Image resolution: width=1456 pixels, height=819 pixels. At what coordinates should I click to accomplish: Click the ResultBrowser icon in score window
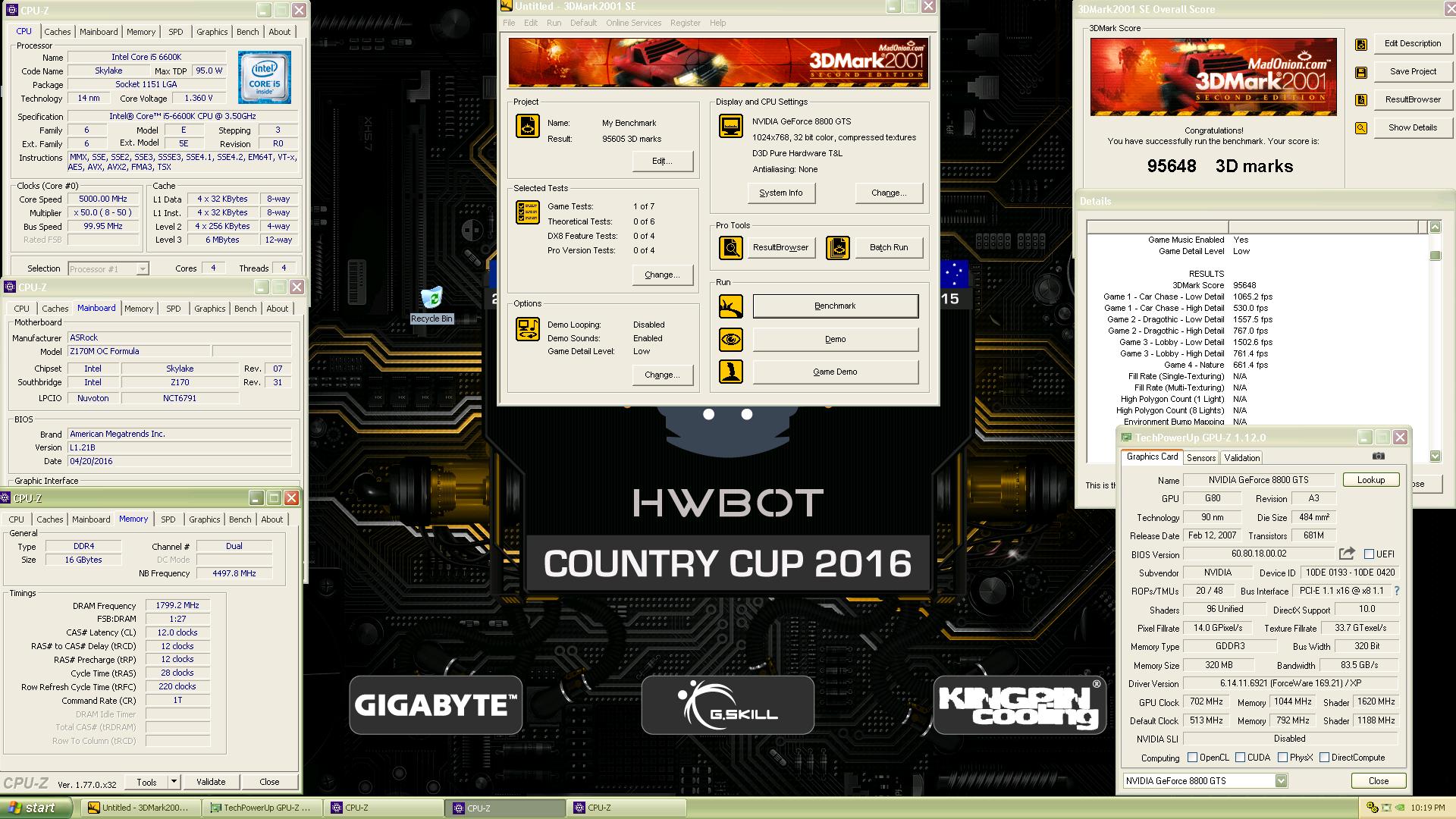pyautogui.click(x=1361, y=100)
